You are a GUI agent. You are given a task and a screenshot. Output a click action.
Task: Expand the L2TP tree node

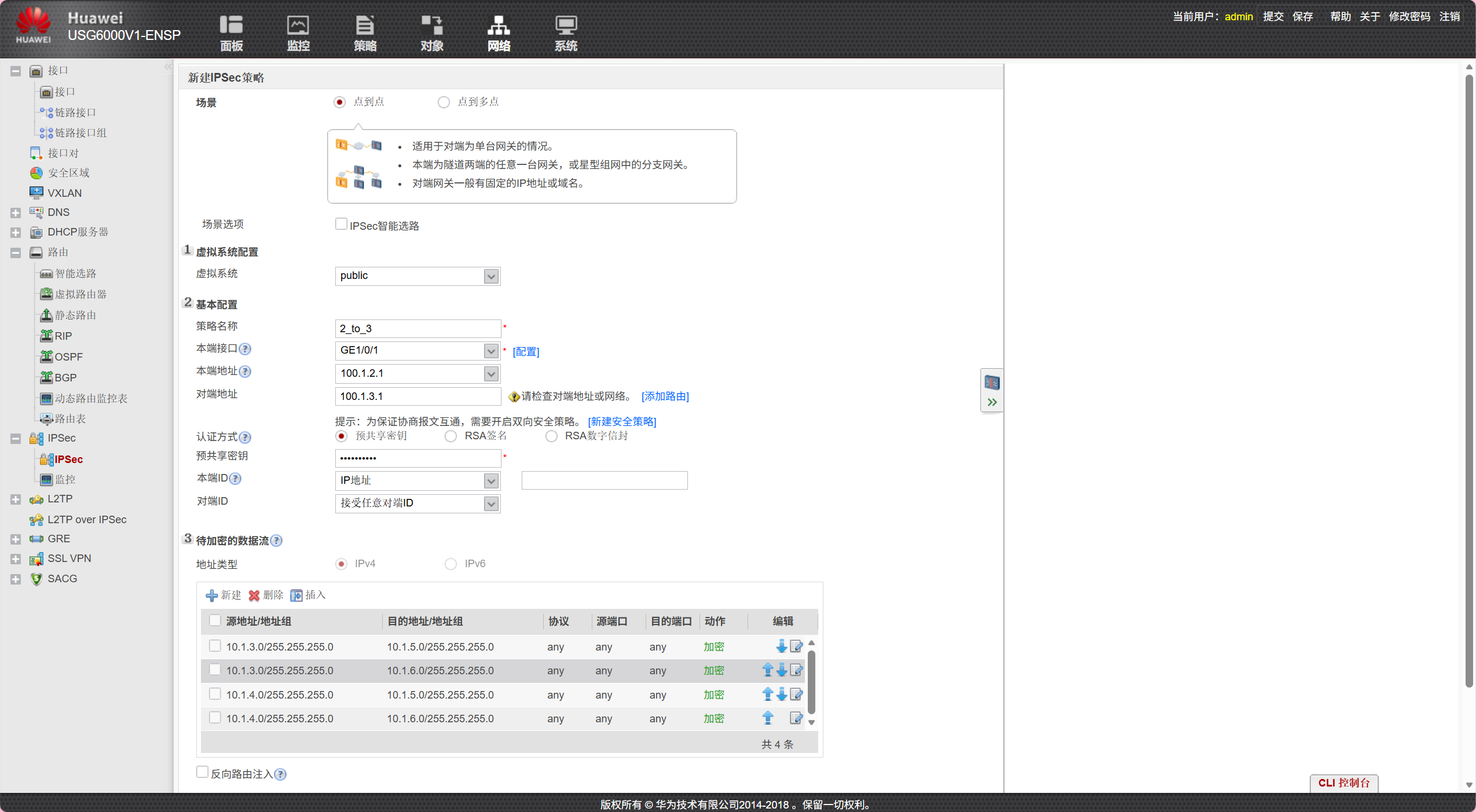click(16, 499)
